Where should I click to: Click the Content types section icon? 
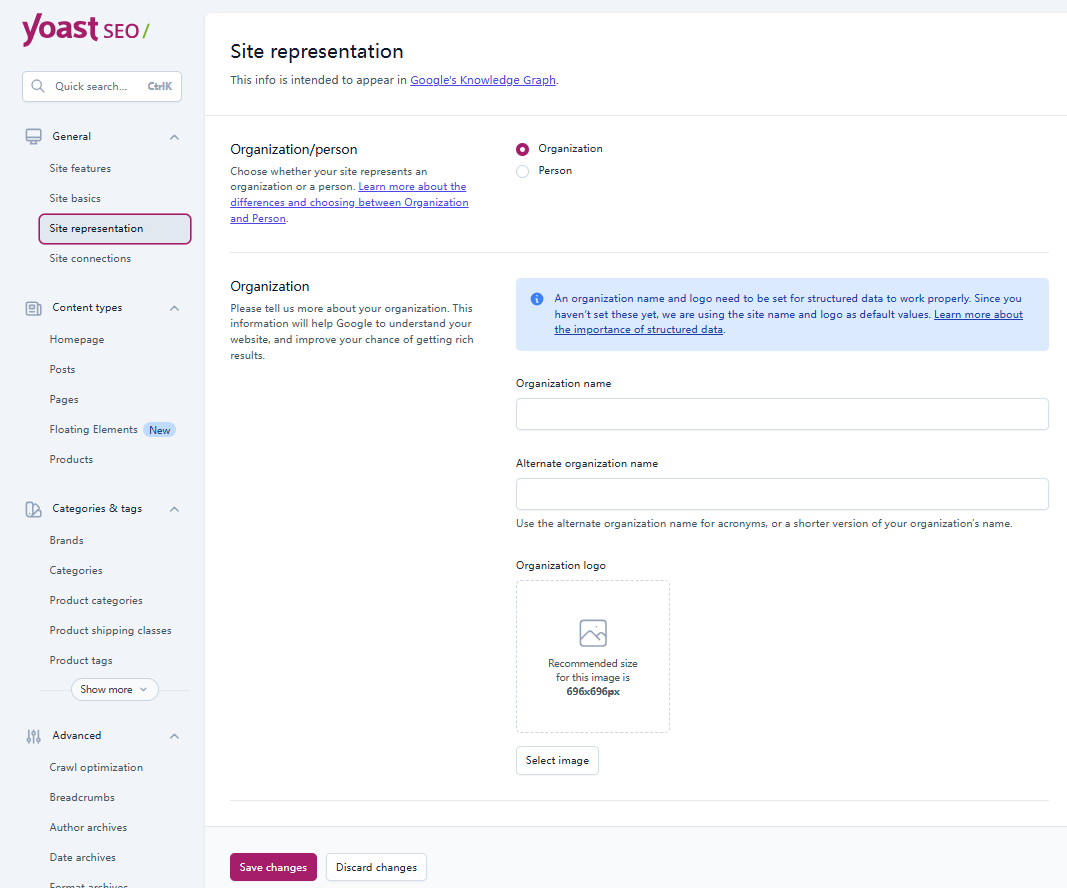tap(33, 307)
